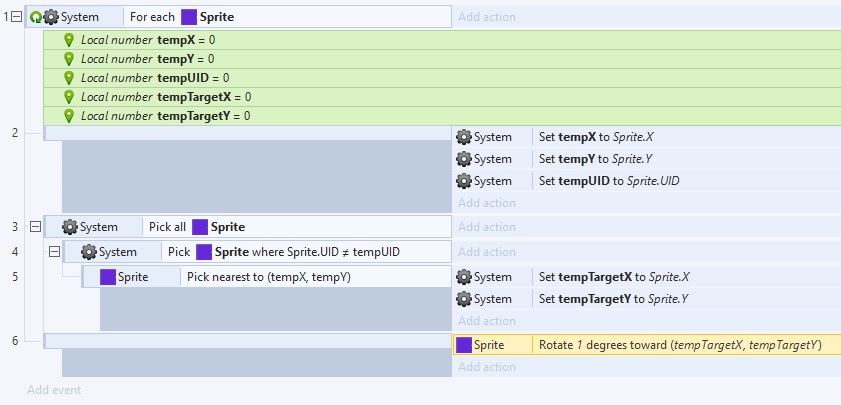Image resolution: width=841 pixels, height=405 pixels.
Task: Click gear icon of Set tempTargetX action
Action: tap(463, 277)
